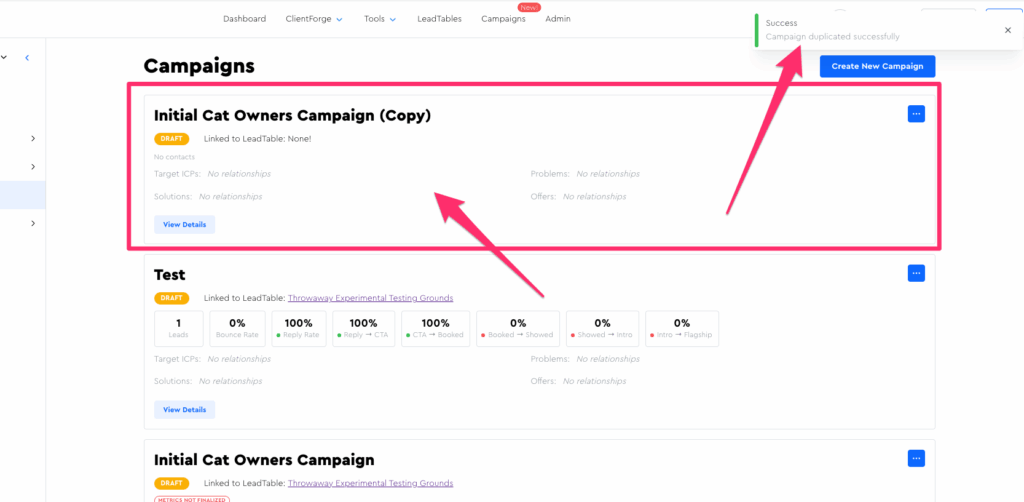1024x502 pixels.
Task: View details of the copied campaign
Action: [184, 224]
